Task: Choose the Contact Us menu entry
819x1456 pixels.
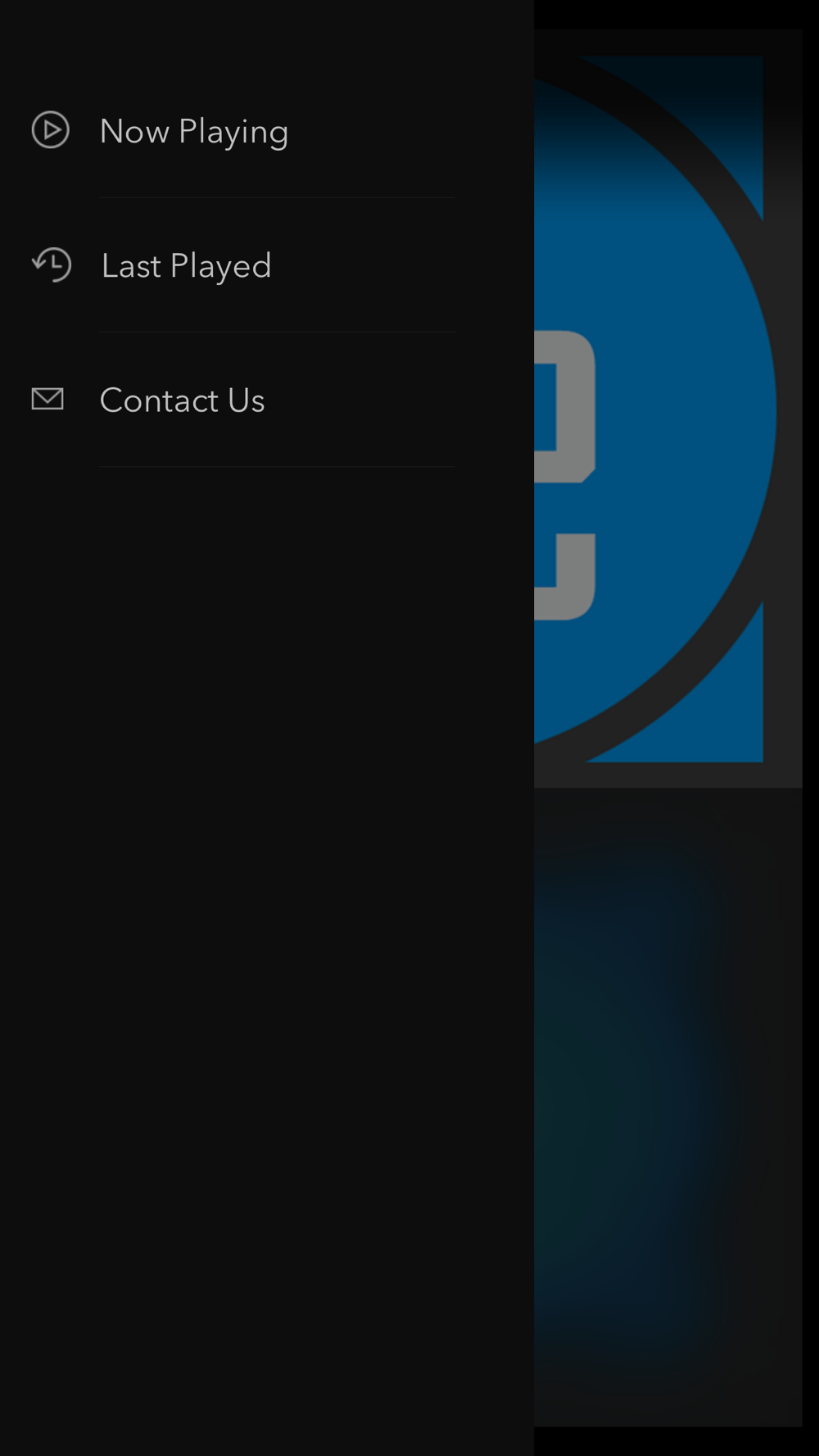Action: 182,400
